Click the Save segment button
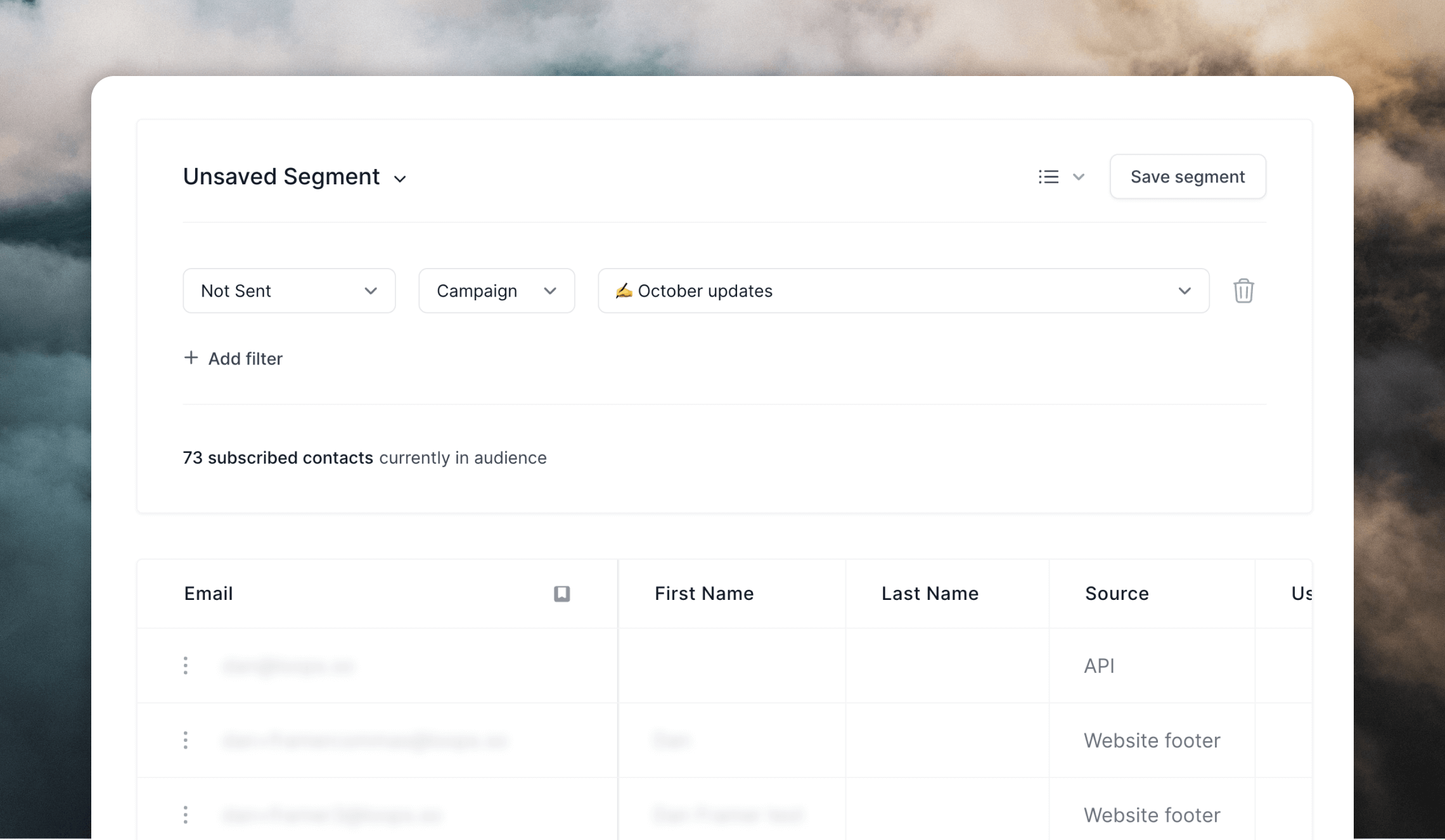Viewport: 1445px width, 840px height. click(x=1188, y=177)
